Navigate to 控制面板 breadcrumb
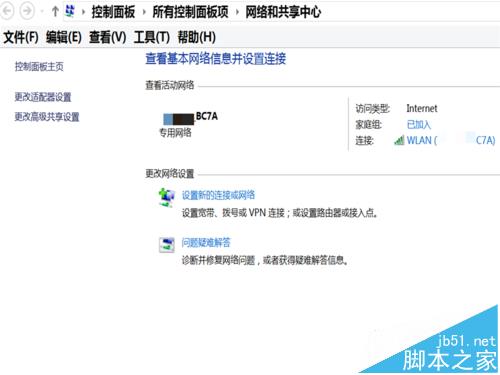This screenshot has width=500, height=375. pos(113,12)
